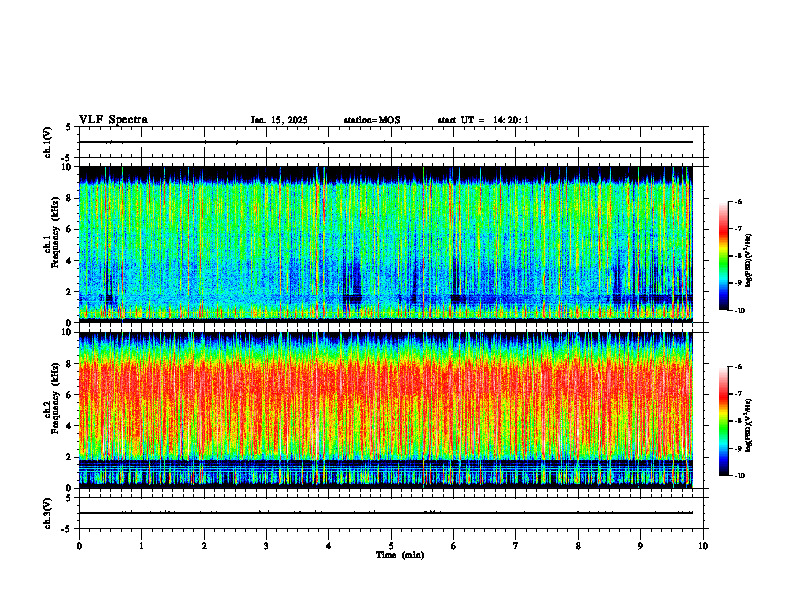Click the 'ch.3(V)' axis label
This screenshot has width=792, height=612.
[x=48, y=513]
